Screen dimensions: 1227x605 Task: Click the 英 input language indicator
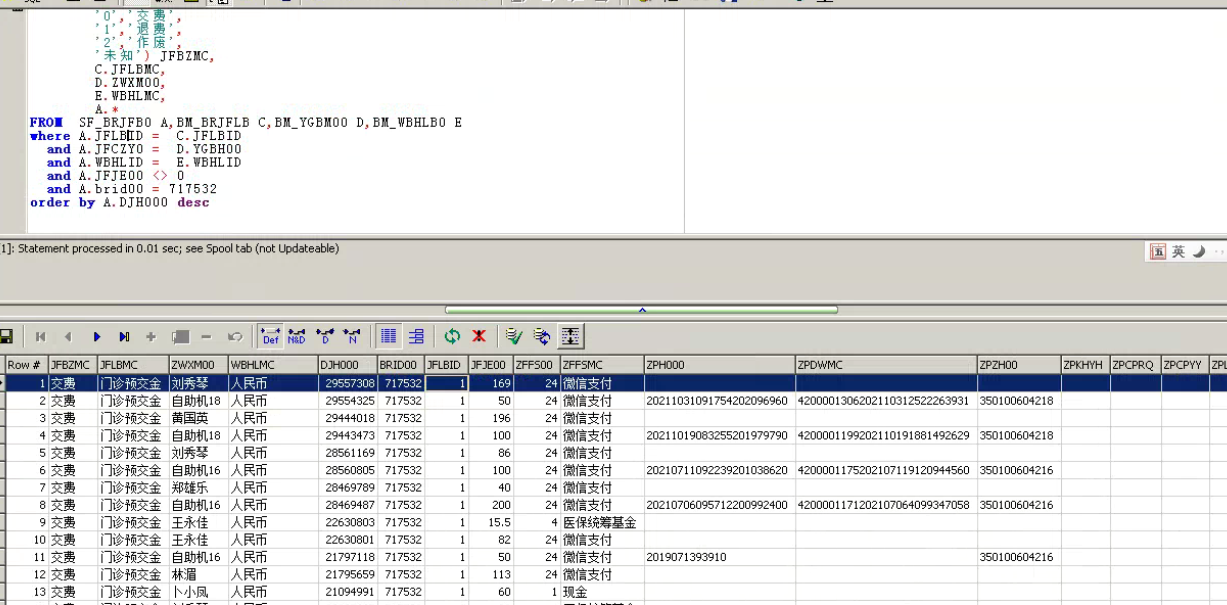click(1178, 252)
